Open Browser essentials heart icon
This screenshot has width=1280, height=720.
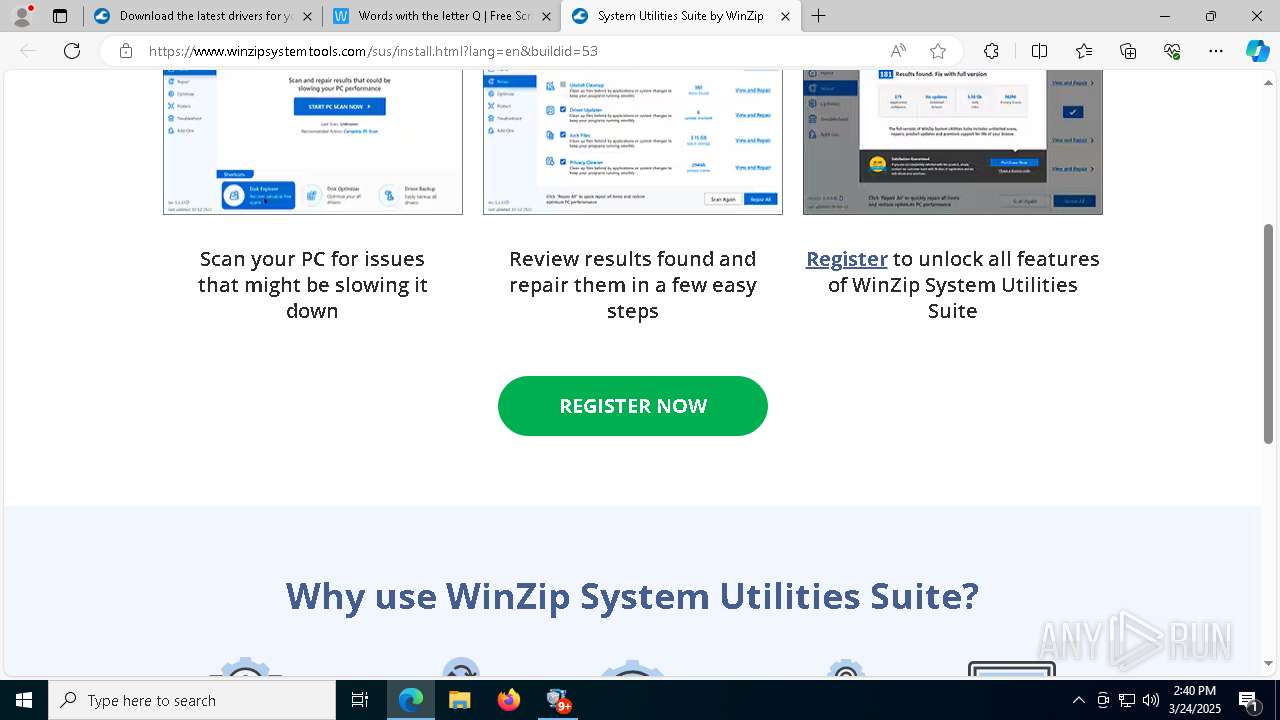pos(1172,51)
